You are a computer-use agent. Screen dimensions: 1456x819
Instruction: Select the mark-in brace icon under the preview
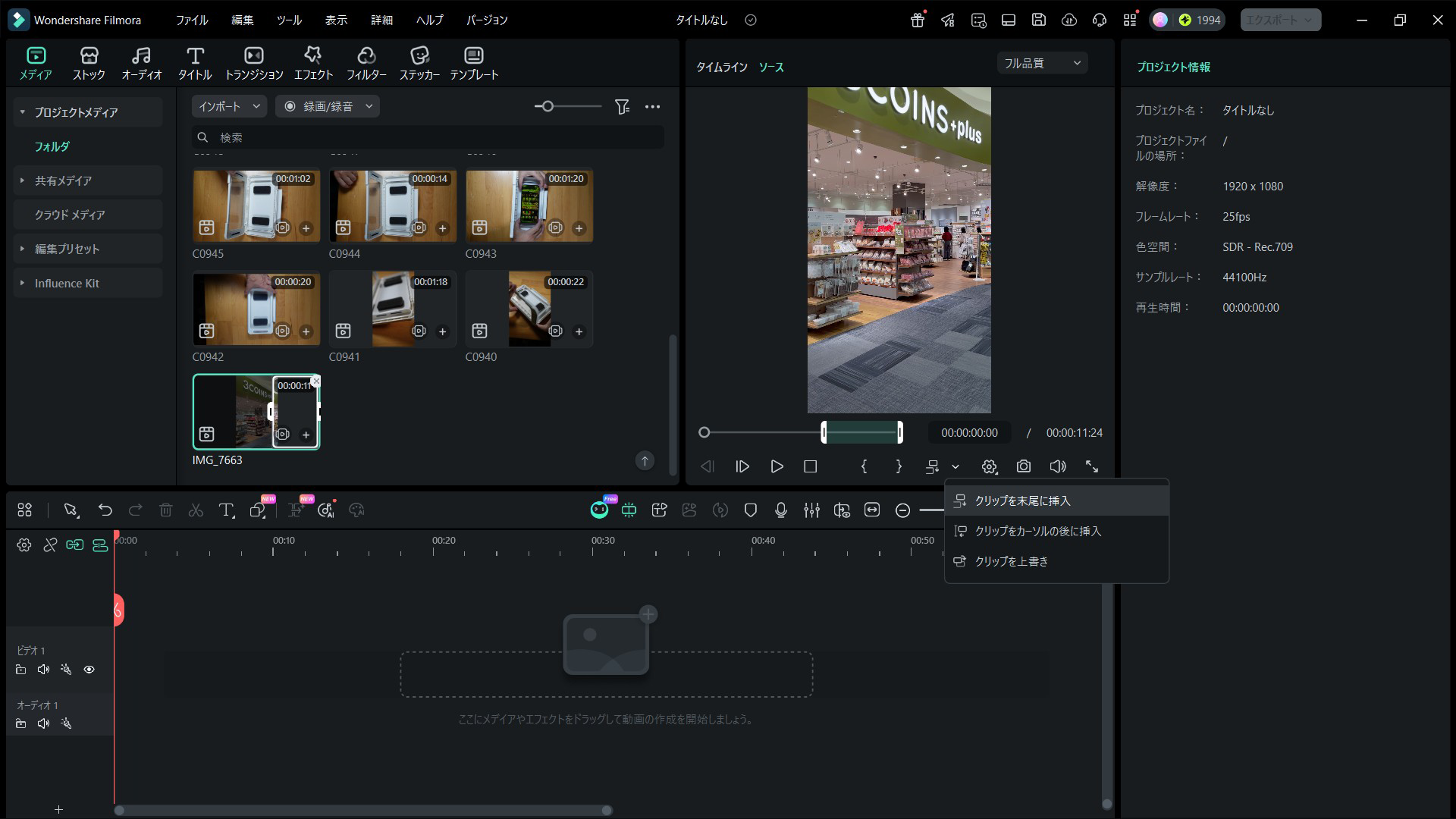click(864, 466)
